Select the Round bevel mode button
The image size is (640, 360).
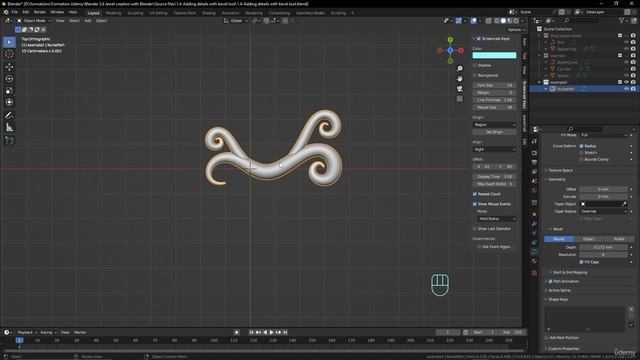point(559,239)
